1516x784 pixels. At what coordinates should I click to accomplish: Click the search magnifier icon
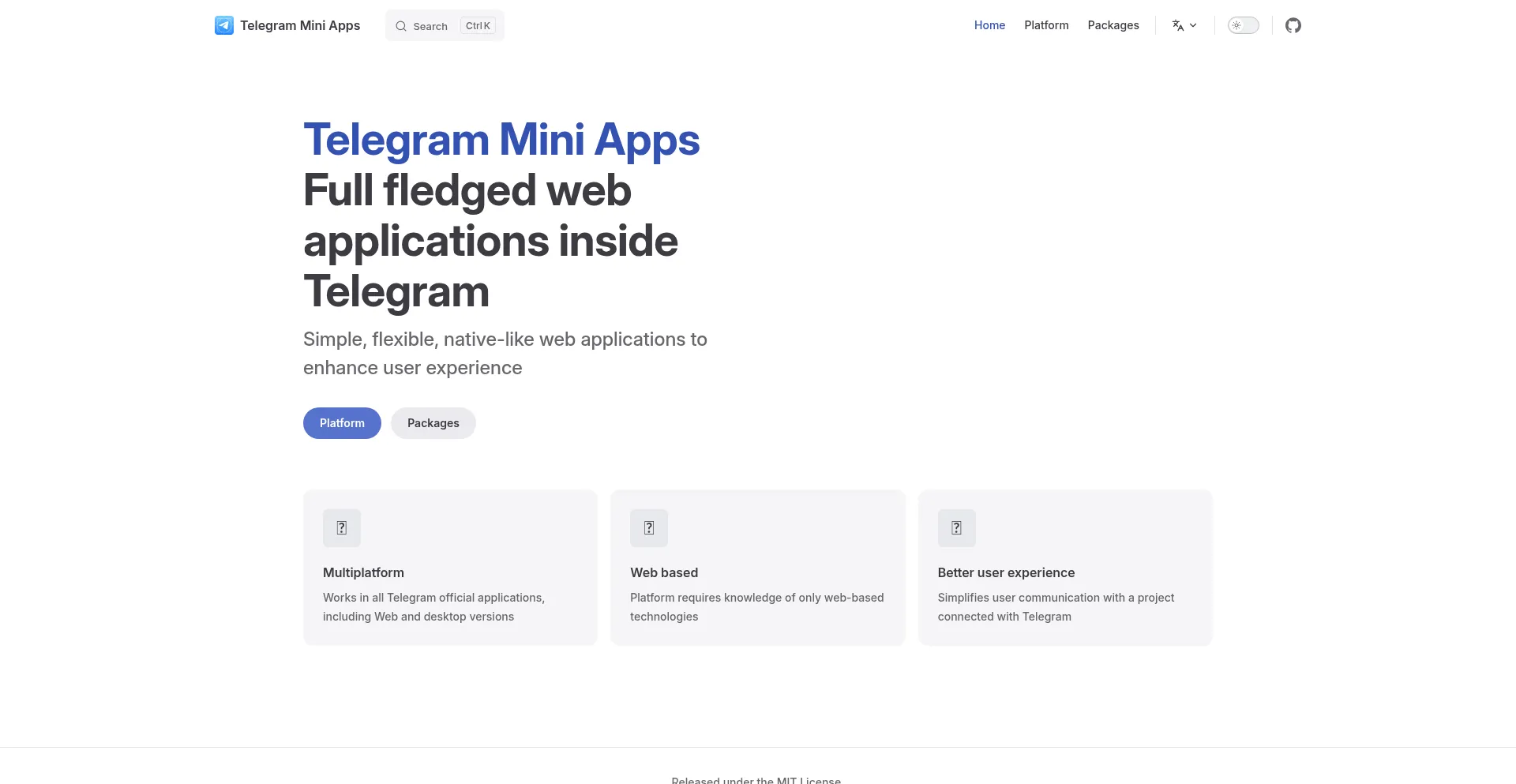(401, 26)
